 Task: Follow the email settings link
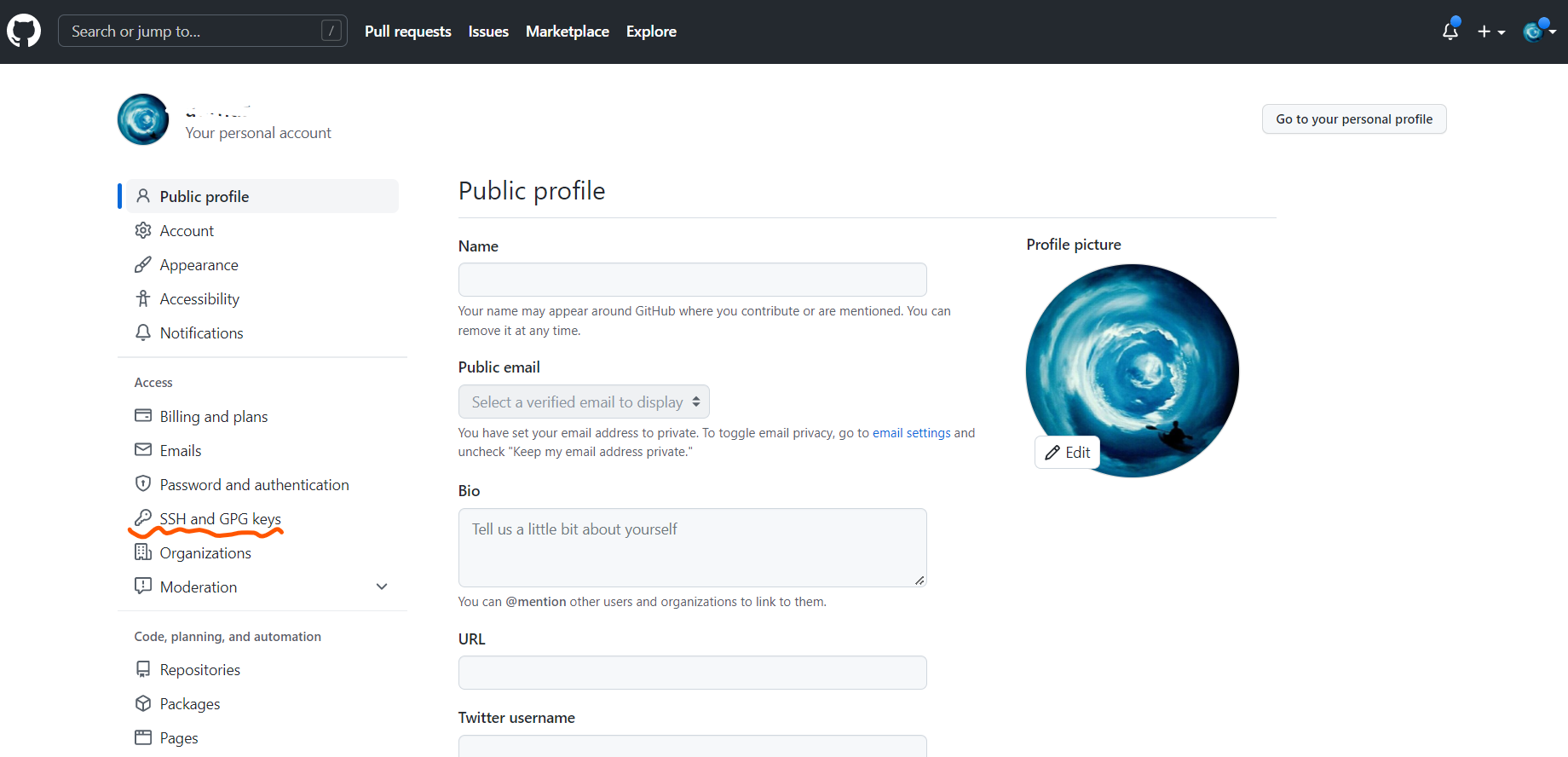[x=911, y=433]
